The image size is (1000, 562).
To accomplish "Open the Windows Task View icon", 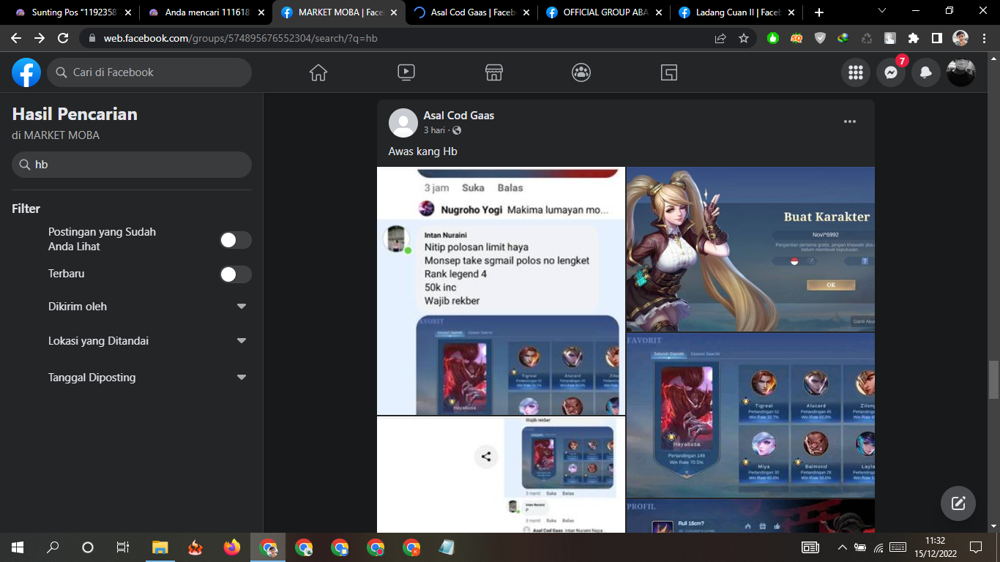I will point(122,547).
